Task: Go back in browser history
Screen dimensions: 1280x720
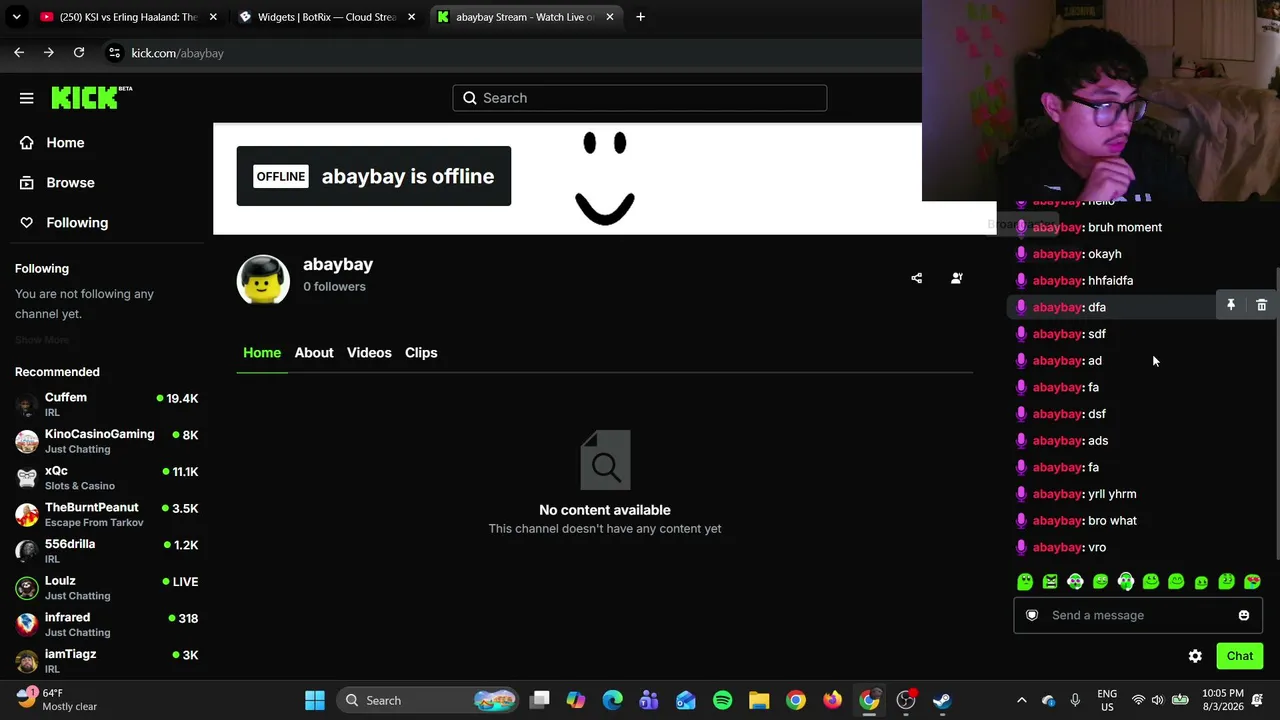Action: point(19,53)
